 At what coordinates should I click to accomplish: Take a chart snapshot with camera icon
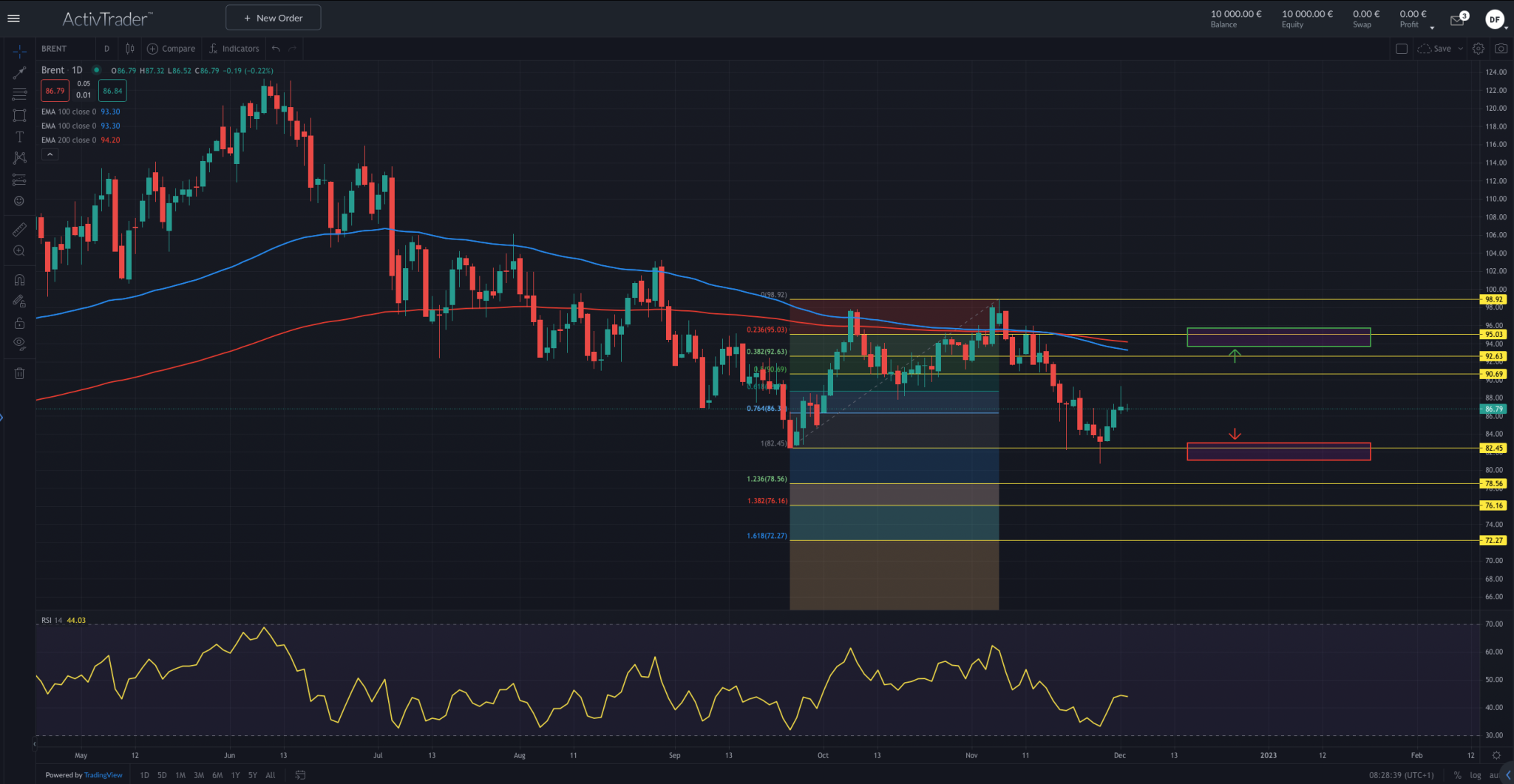tap(1501, 49)
